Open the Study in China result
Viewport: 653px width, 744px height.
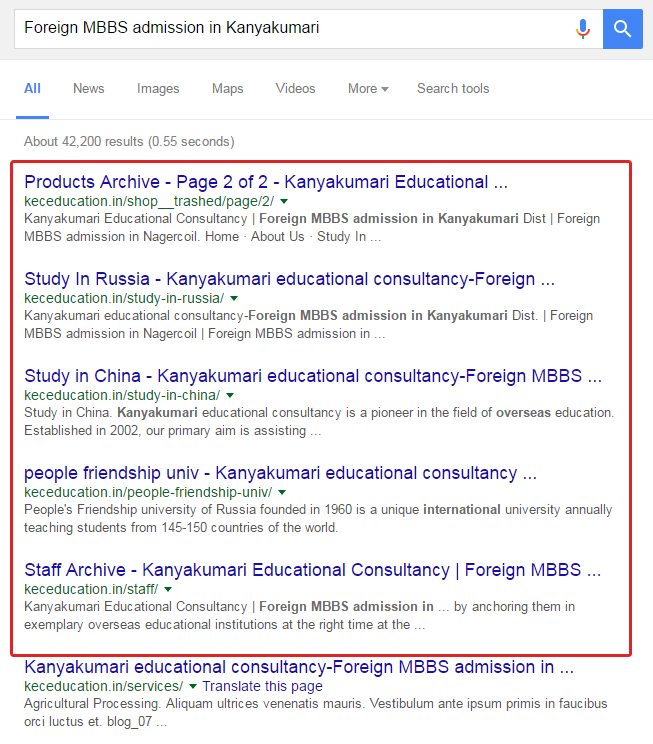[x=313, y=376]
